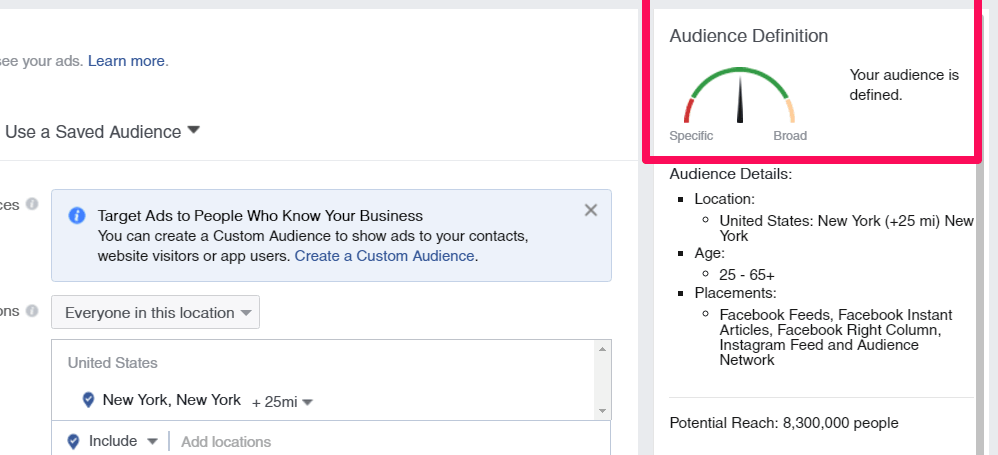
Task: Click the pin icon beside New York, New York
Action: pos(89,400)
